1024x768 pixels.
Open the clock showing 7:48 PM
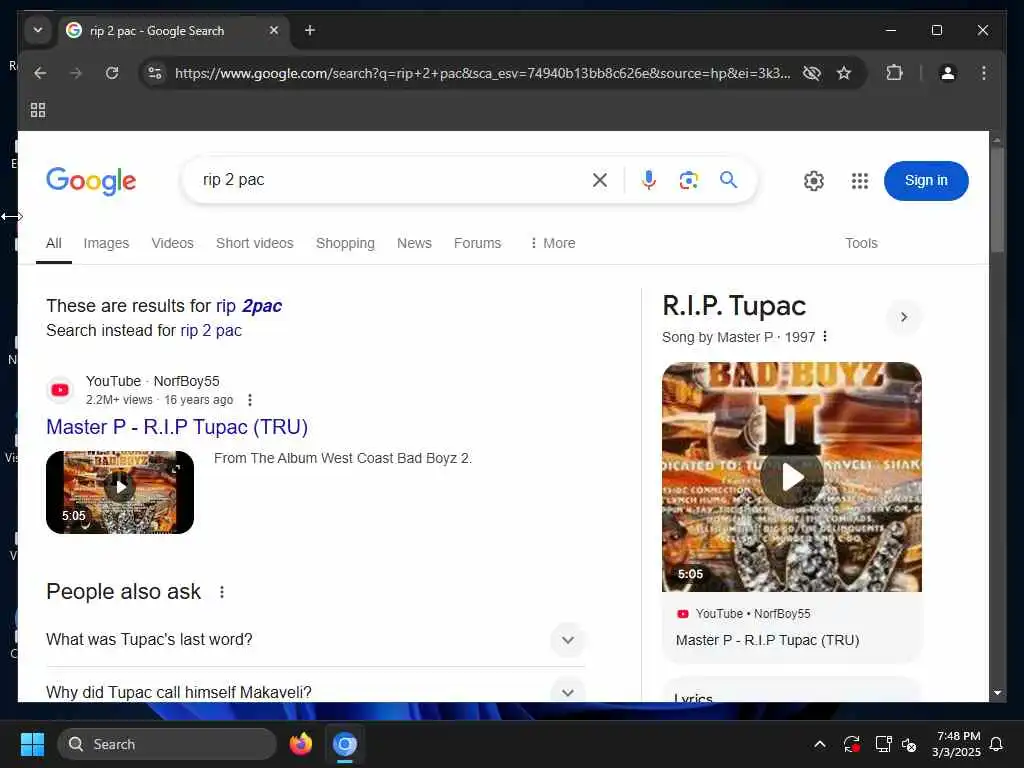pos(956,744)
